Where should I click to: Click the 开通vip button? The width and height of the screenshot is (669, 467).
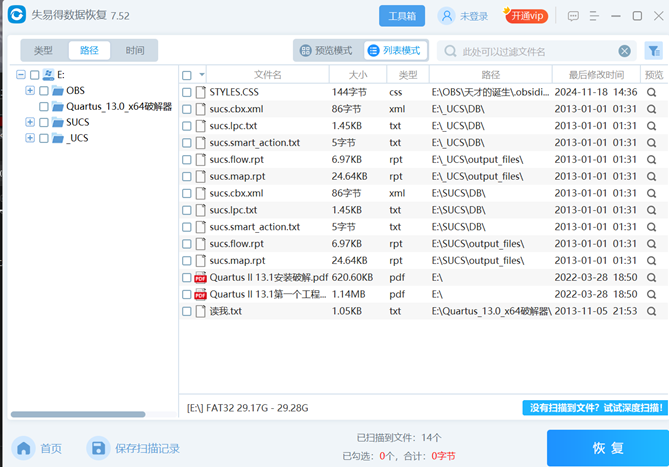click(x=526, y=16)
